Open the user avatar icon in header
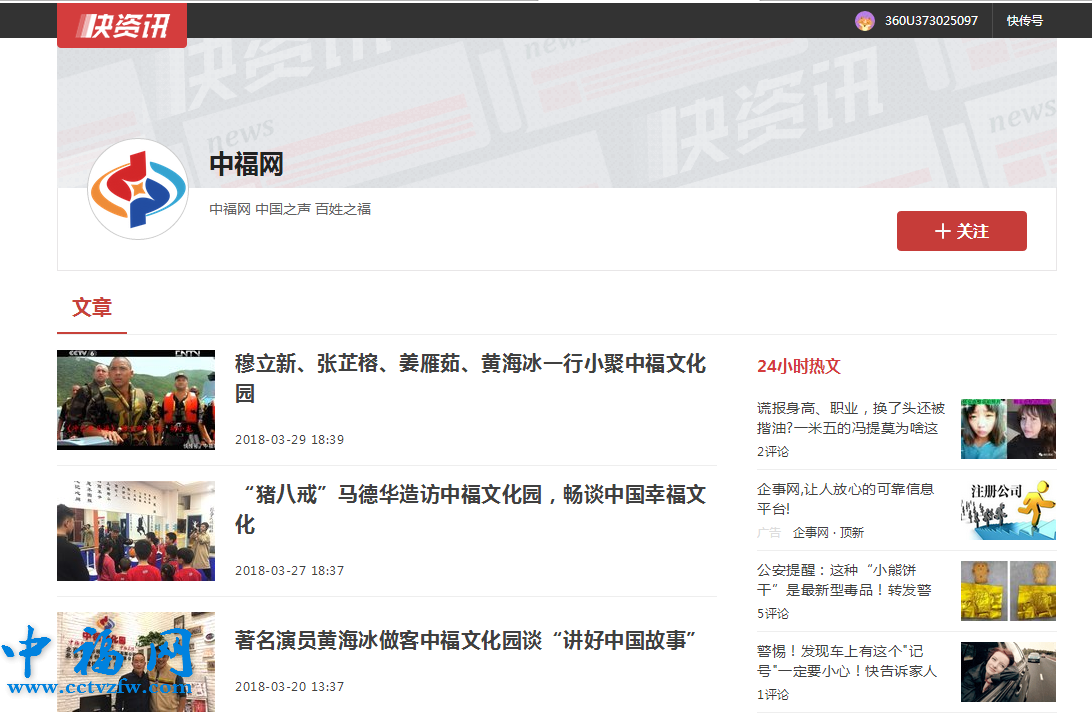1092x713 pixels. (x=864, y=21)
